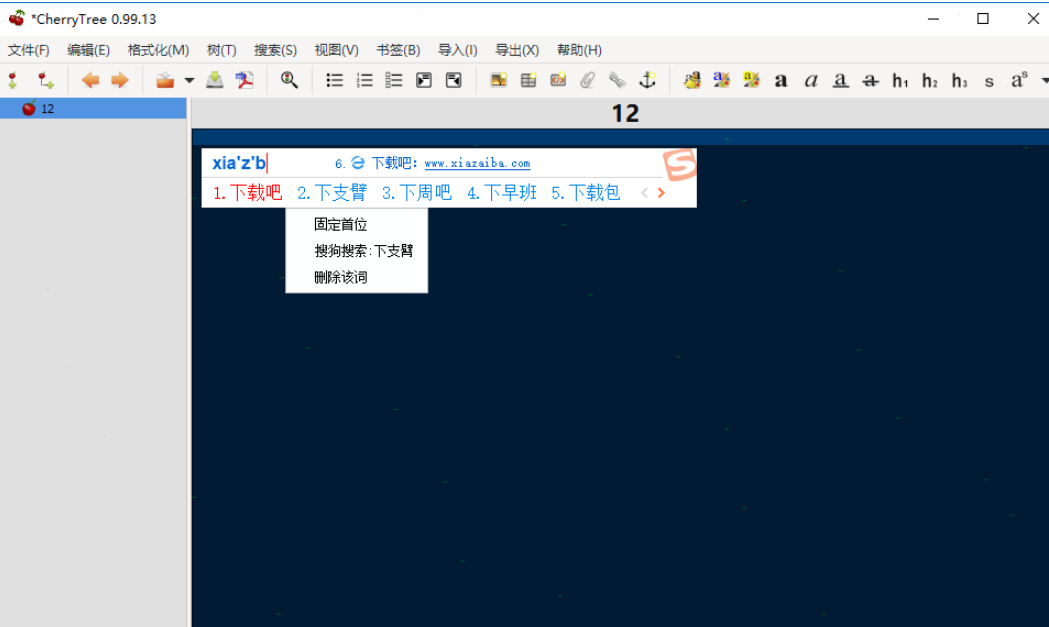Toggle small text formatting
This screenshot has width=1049, height=627.
(x=989, y=82)
